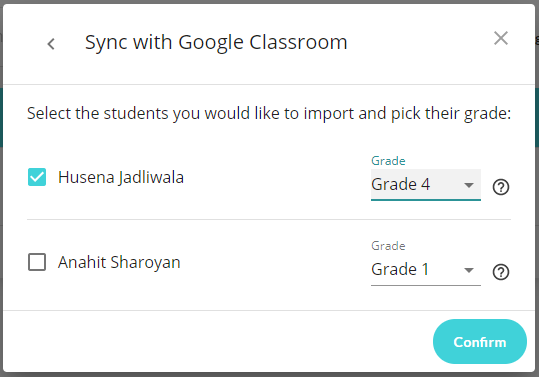Click the select students instruction text

pos(269,113)
